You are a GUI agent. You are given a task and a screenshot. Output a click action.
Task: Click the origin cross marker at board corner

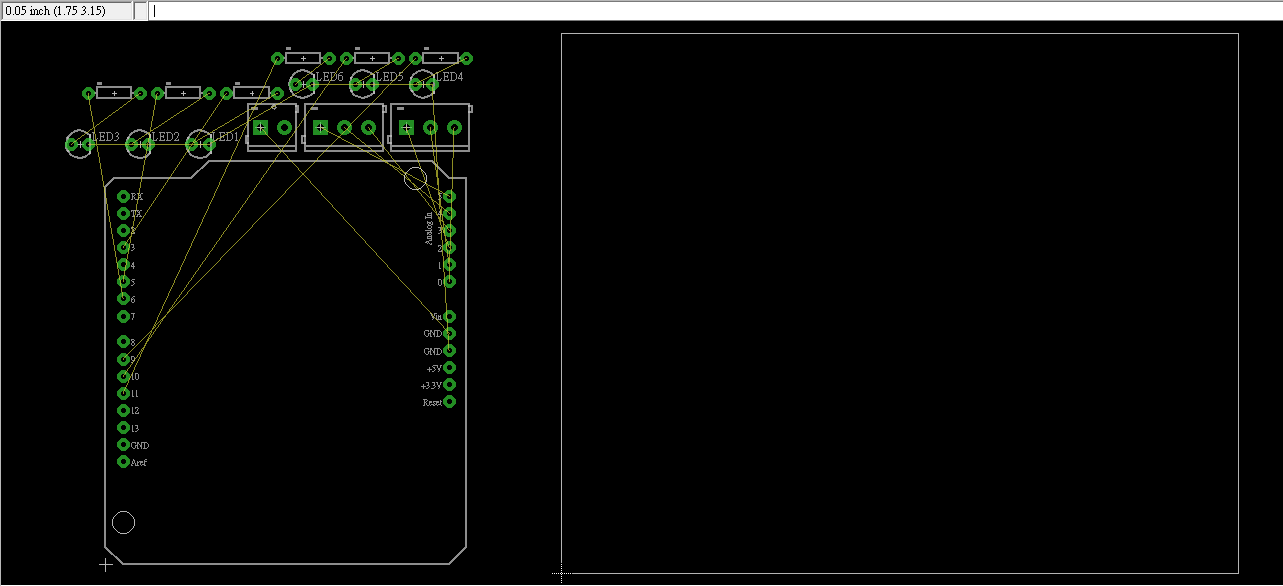(x=106, y=565)
